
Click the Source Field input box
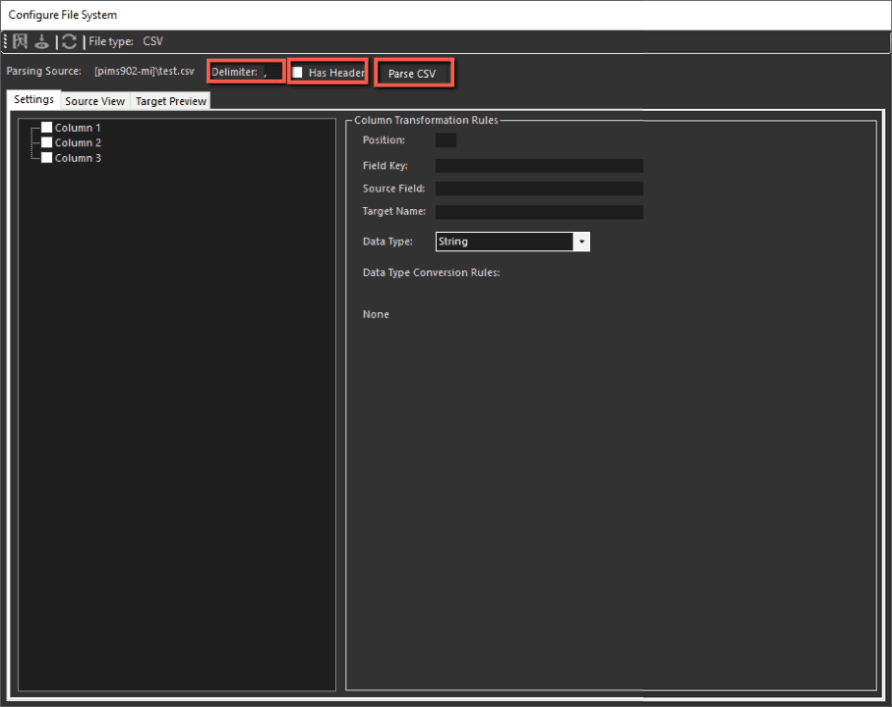tap(539, 188)
